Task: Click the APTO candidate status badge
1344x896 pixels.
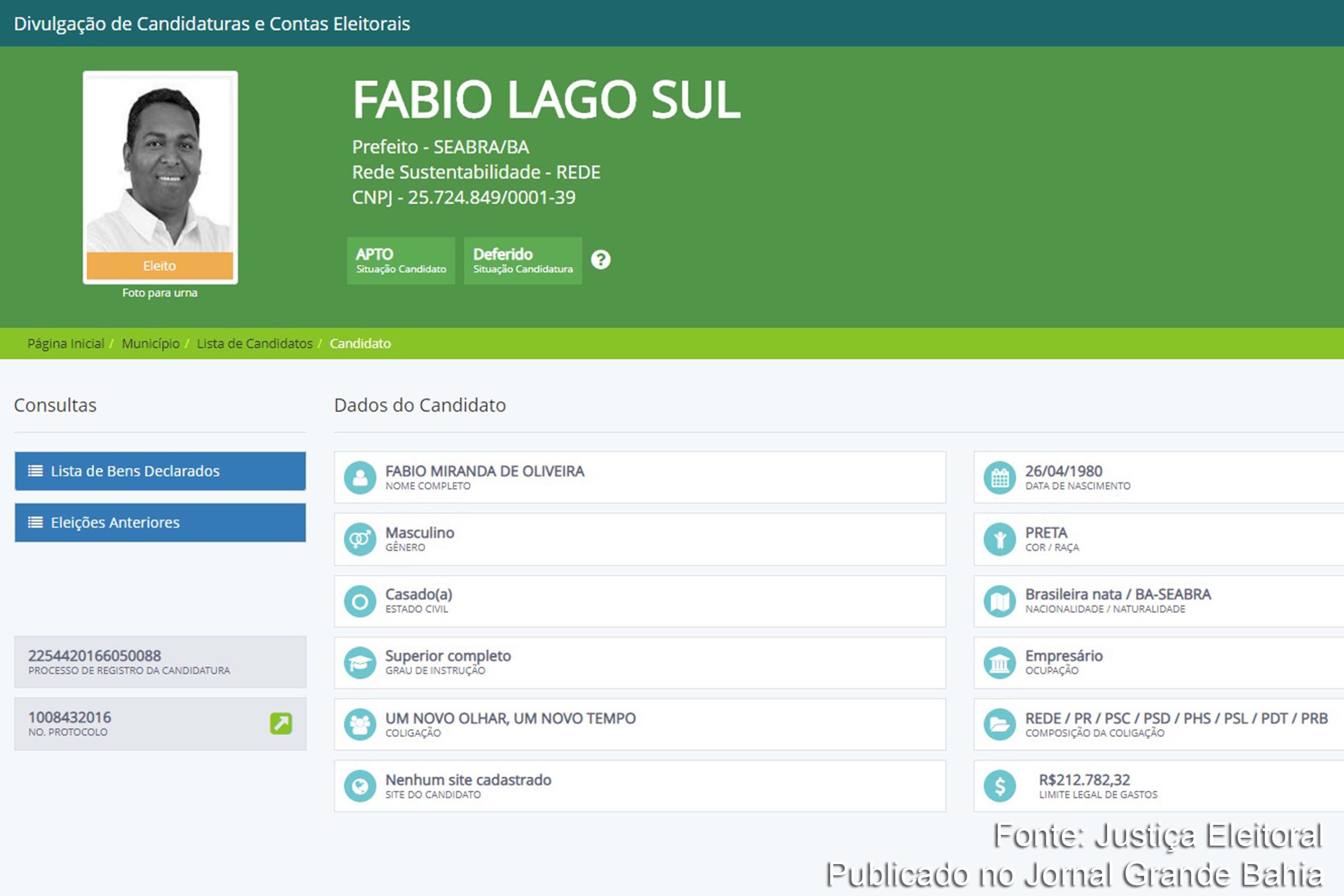Action: [x=400, y=260]
